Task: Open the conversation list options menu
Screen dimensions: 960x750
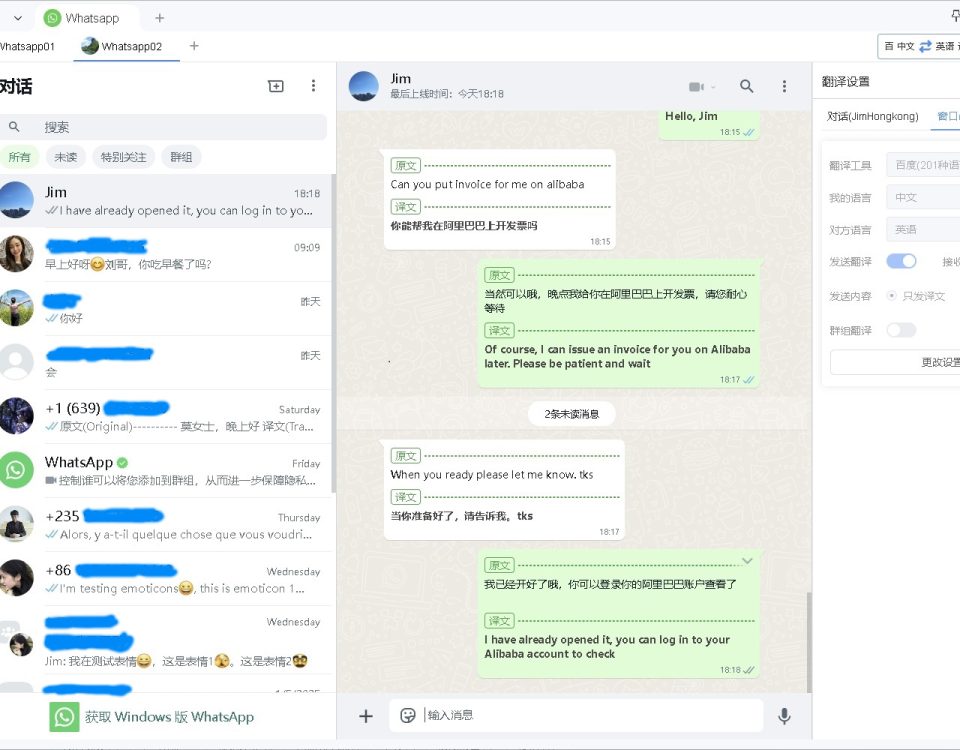Action: coord(313,86)
